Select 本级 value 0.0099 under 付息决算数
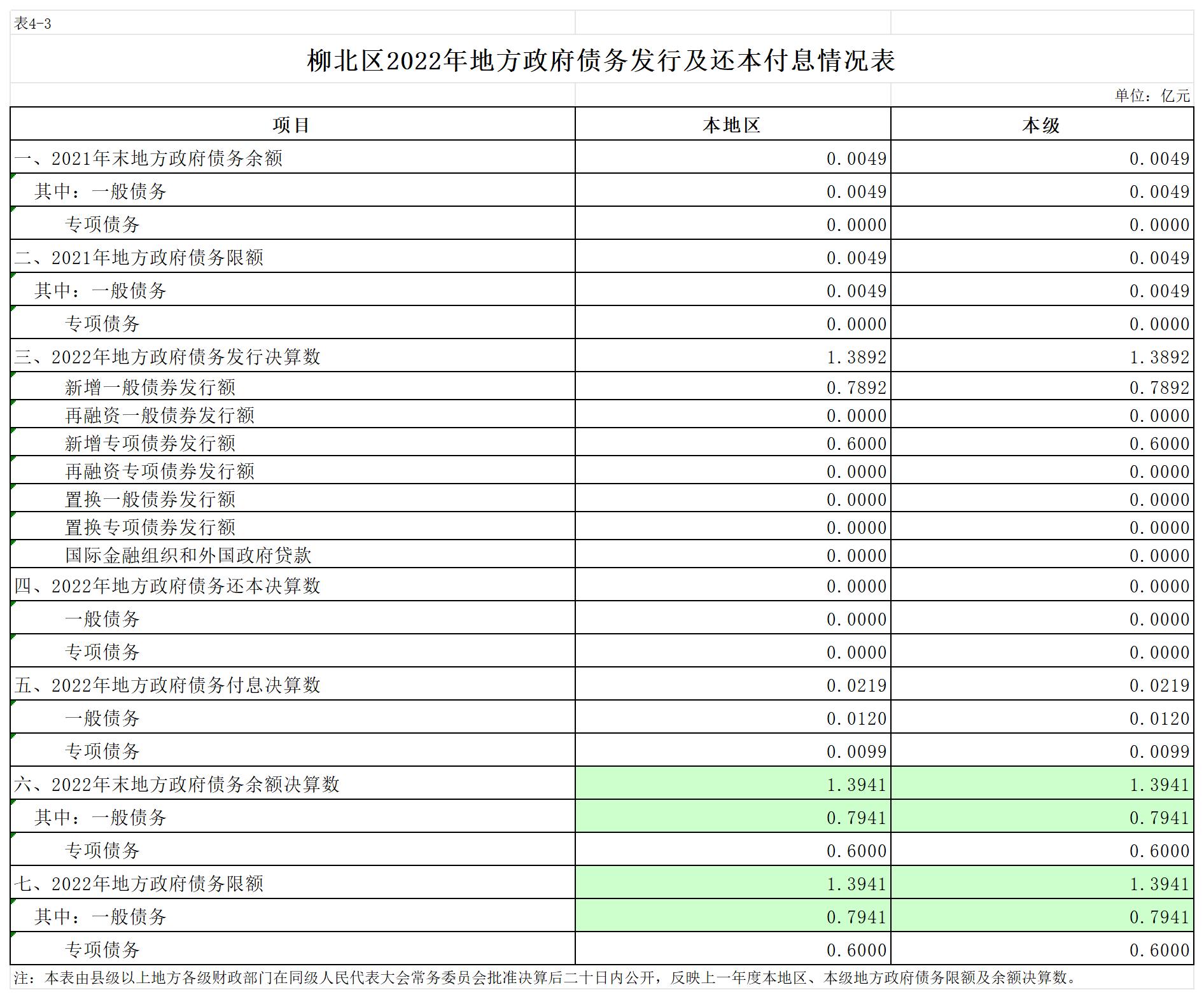Screen dimensions: 1204x999 tap(1042, 750)
